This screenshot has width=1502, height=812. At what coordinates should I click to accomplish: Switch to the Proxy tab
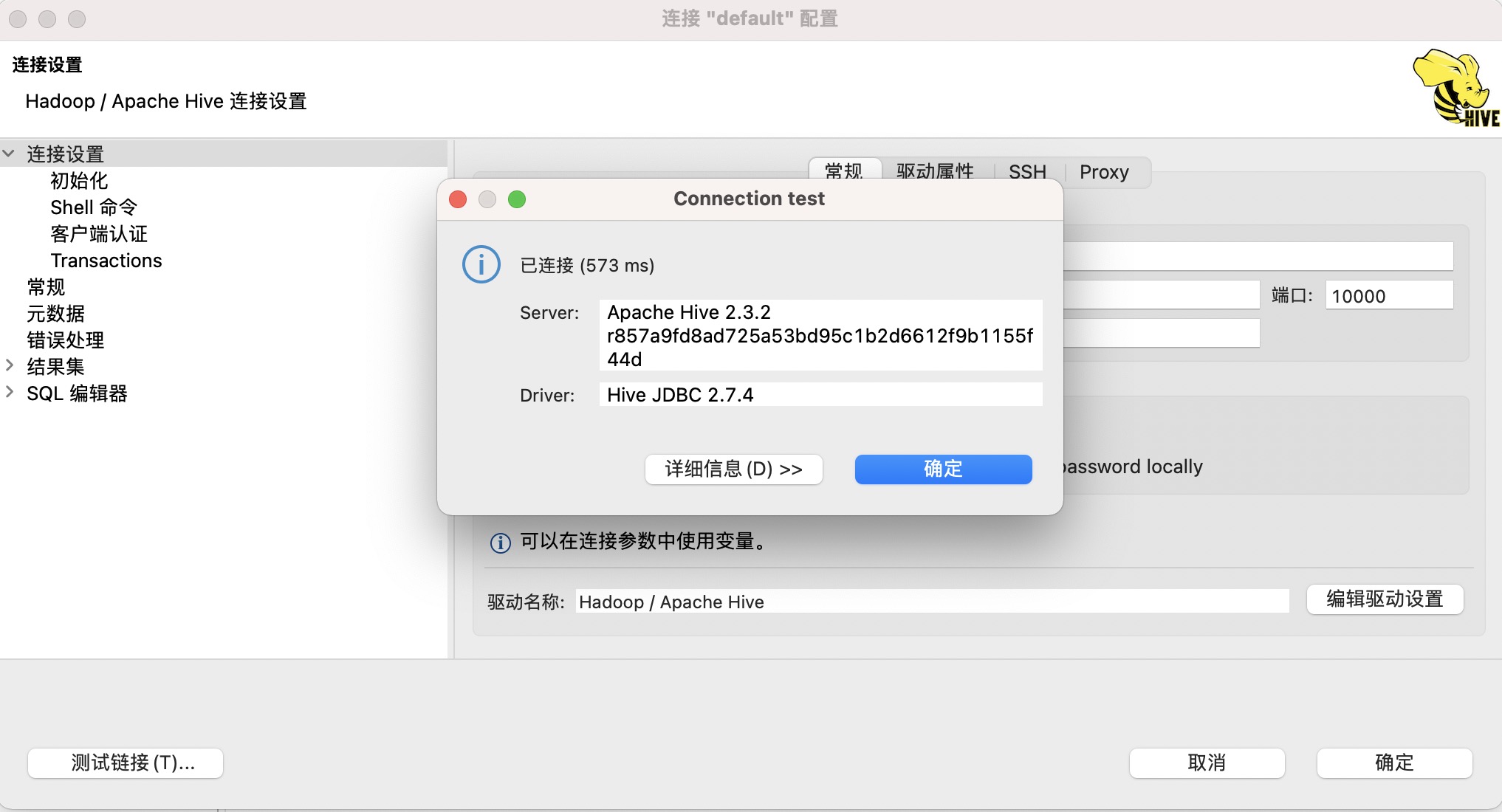[1104, 172]
